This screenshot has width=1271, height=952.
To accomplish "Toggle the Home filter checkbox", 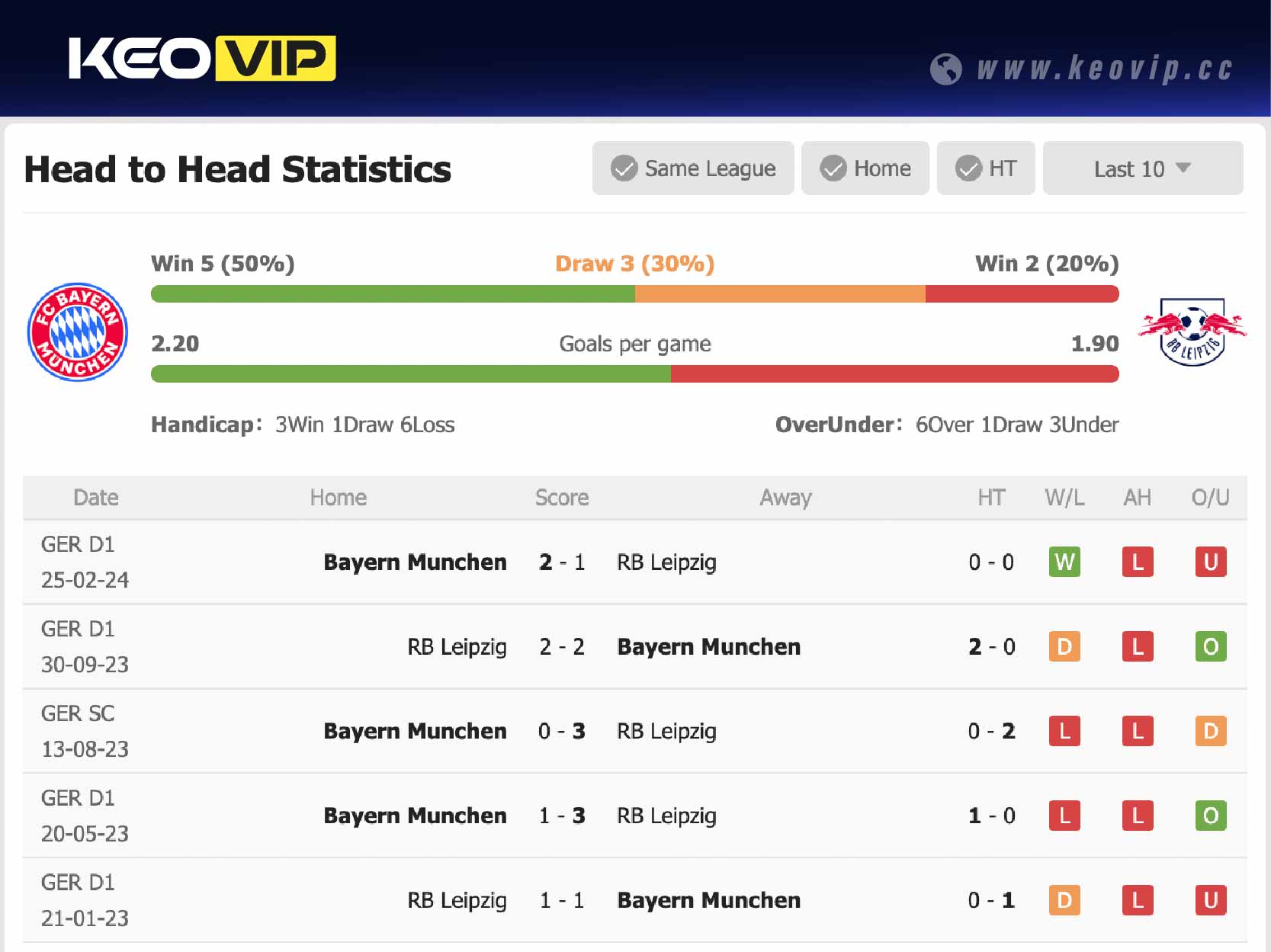I will click(x=833, y=168).
